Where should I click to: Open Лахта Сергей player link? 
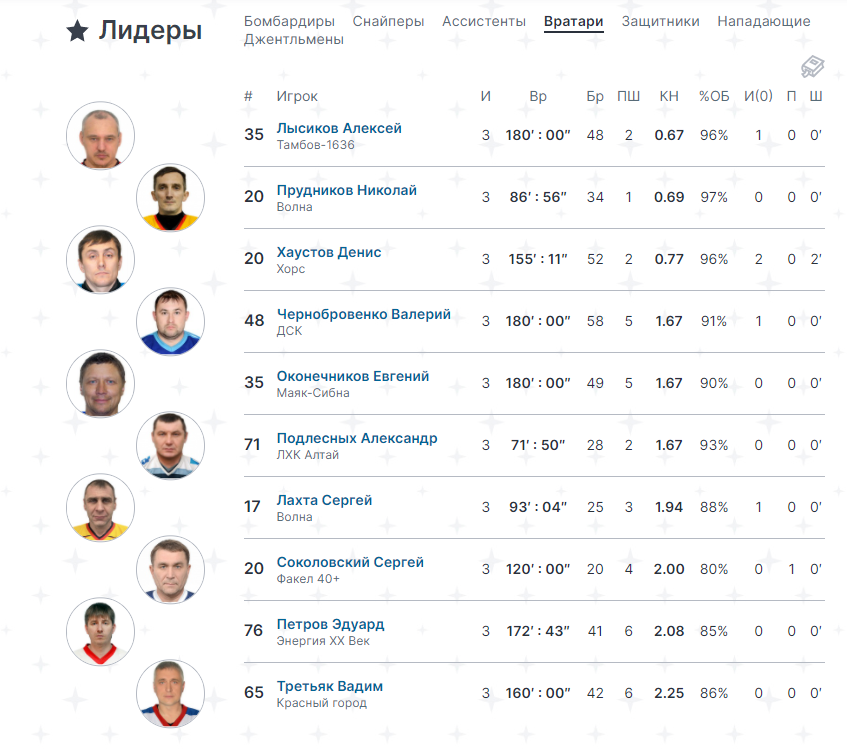point(324,500)
